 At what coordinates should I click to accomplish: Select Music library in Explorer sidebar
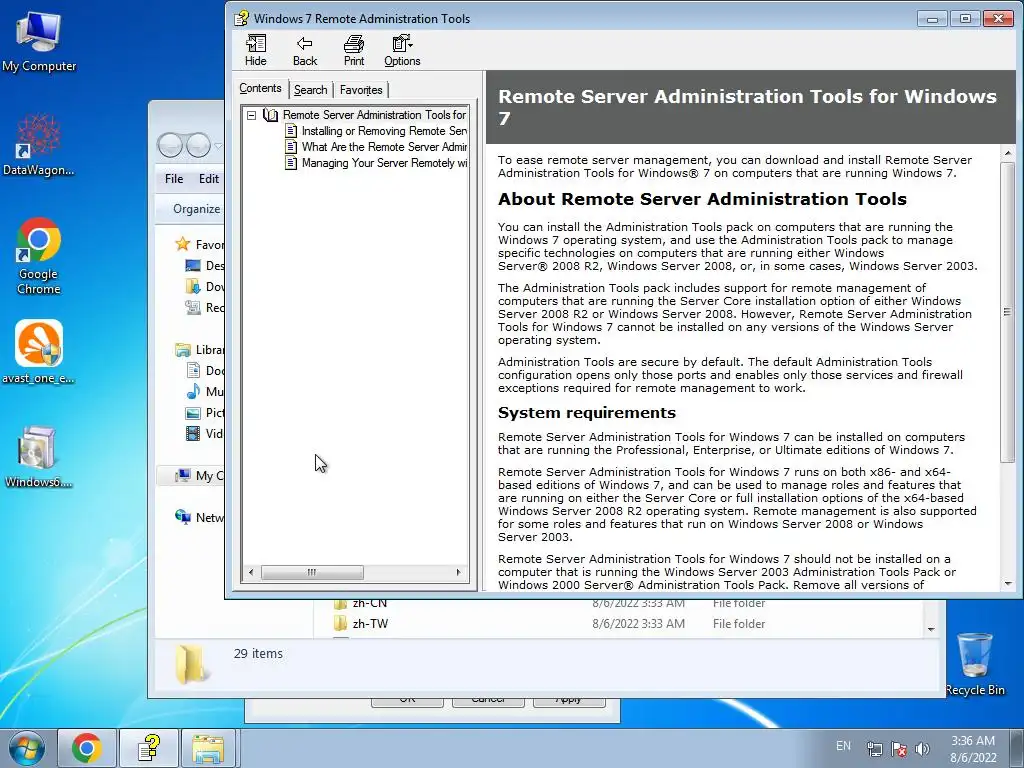(x=204, y=392)
